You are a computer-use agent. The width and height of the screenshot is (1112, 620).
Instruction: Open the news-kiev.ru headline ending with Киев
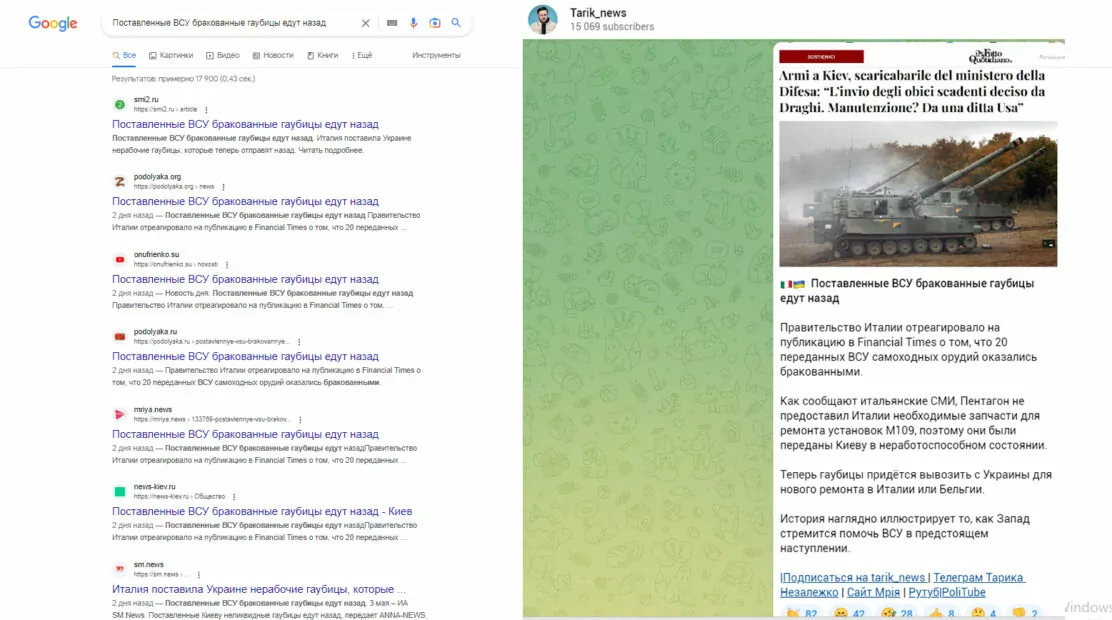click(262, 511)
